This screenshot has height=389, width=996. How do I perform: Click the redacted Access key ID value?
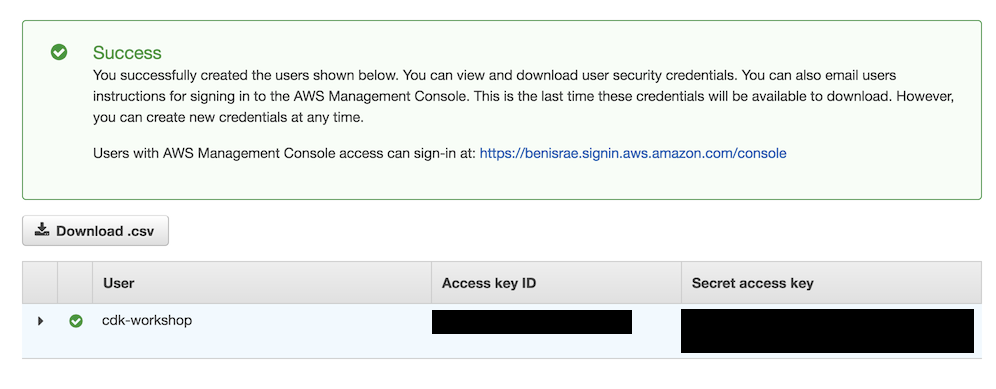[x=532, y=322]
